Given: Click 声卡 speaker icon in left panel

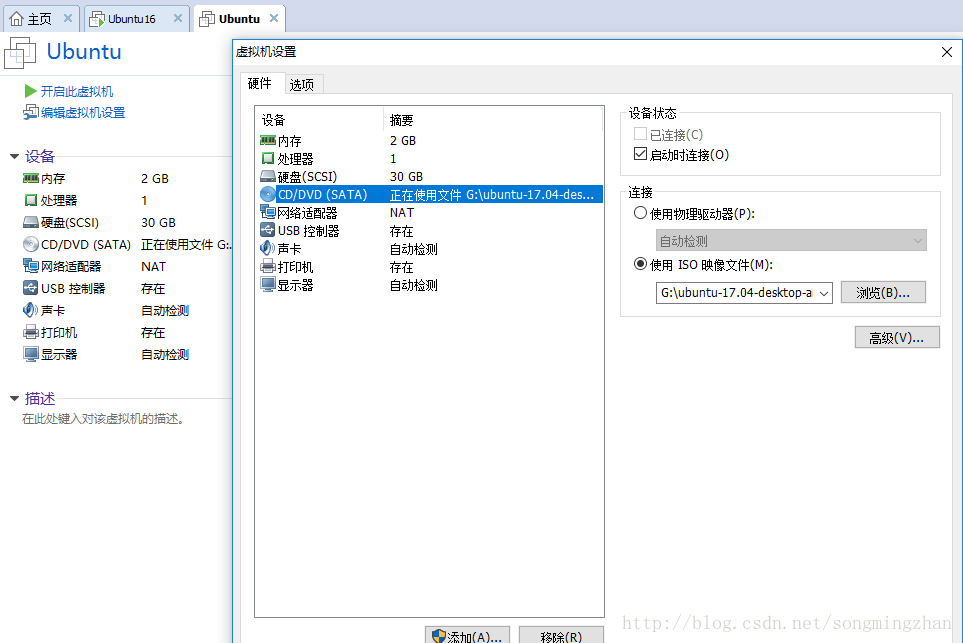Looking at the screenshot, I should coord(31,310).
